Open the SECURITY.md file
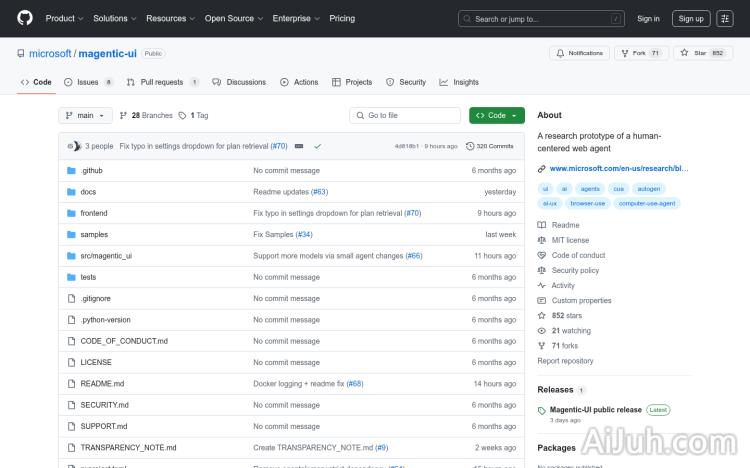 pos(104,405)
